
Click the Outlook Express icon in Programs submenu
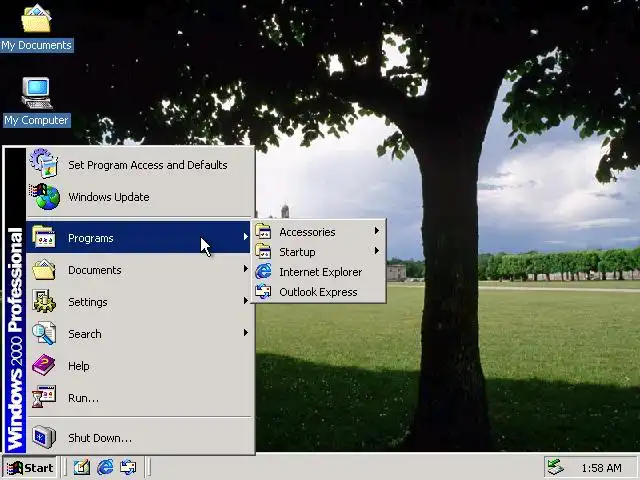[x=263, y=291]
